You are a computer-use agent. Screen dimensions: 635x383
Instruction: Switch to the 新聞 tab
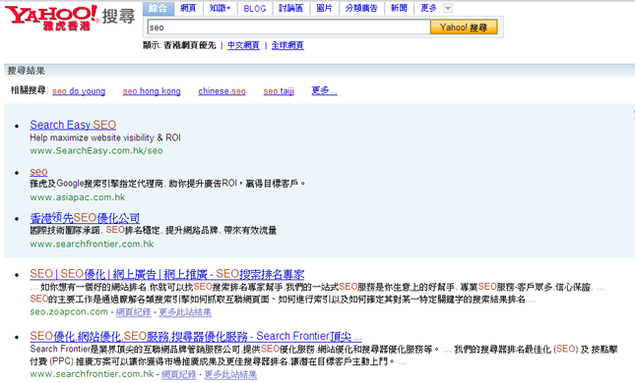[399, 8]
